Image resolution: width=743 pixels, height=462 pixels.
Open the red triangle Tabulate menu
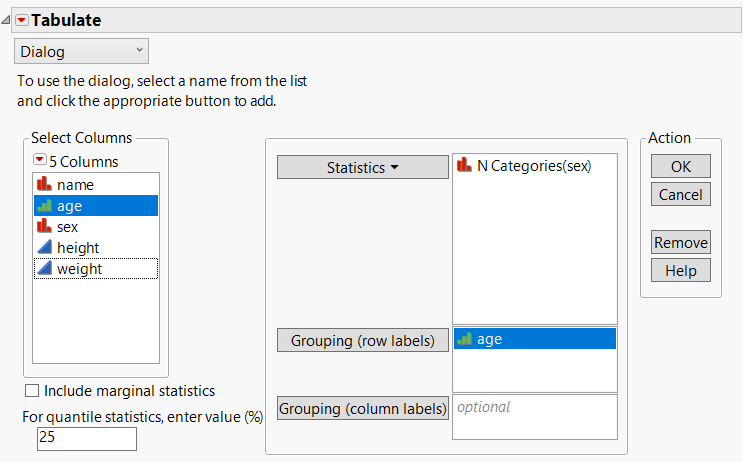click(21, 20)
